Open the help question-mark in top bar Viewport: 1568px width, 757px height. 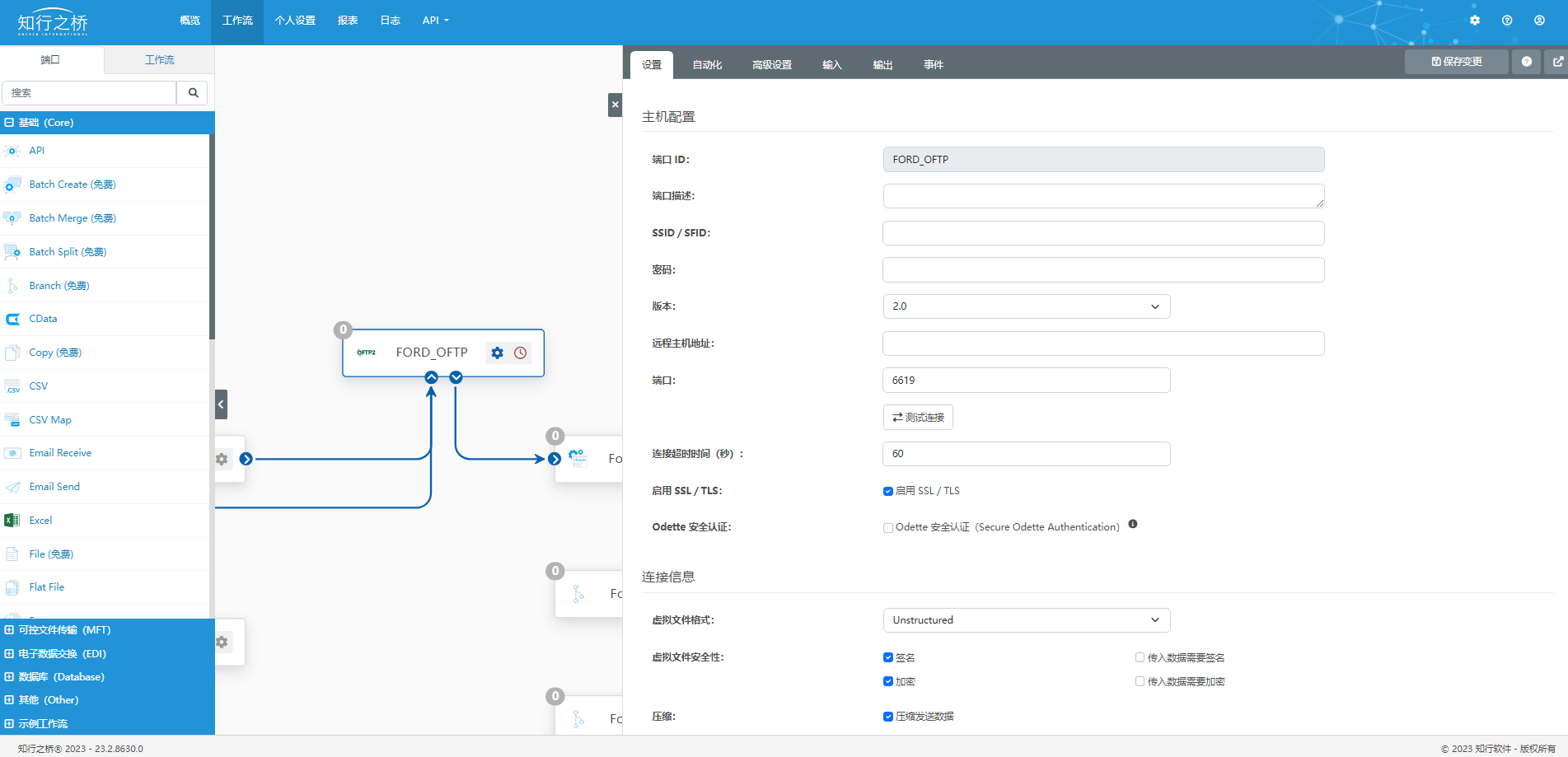click(1507, 21)
